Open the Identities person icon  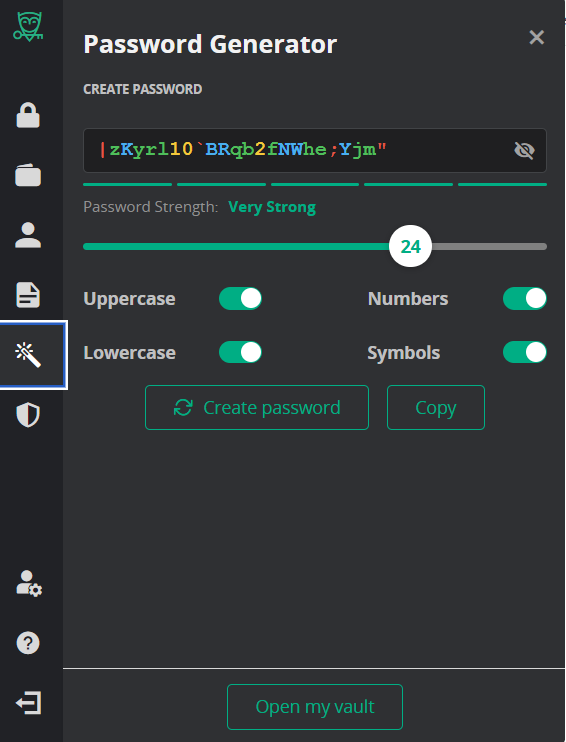(28, 235)
